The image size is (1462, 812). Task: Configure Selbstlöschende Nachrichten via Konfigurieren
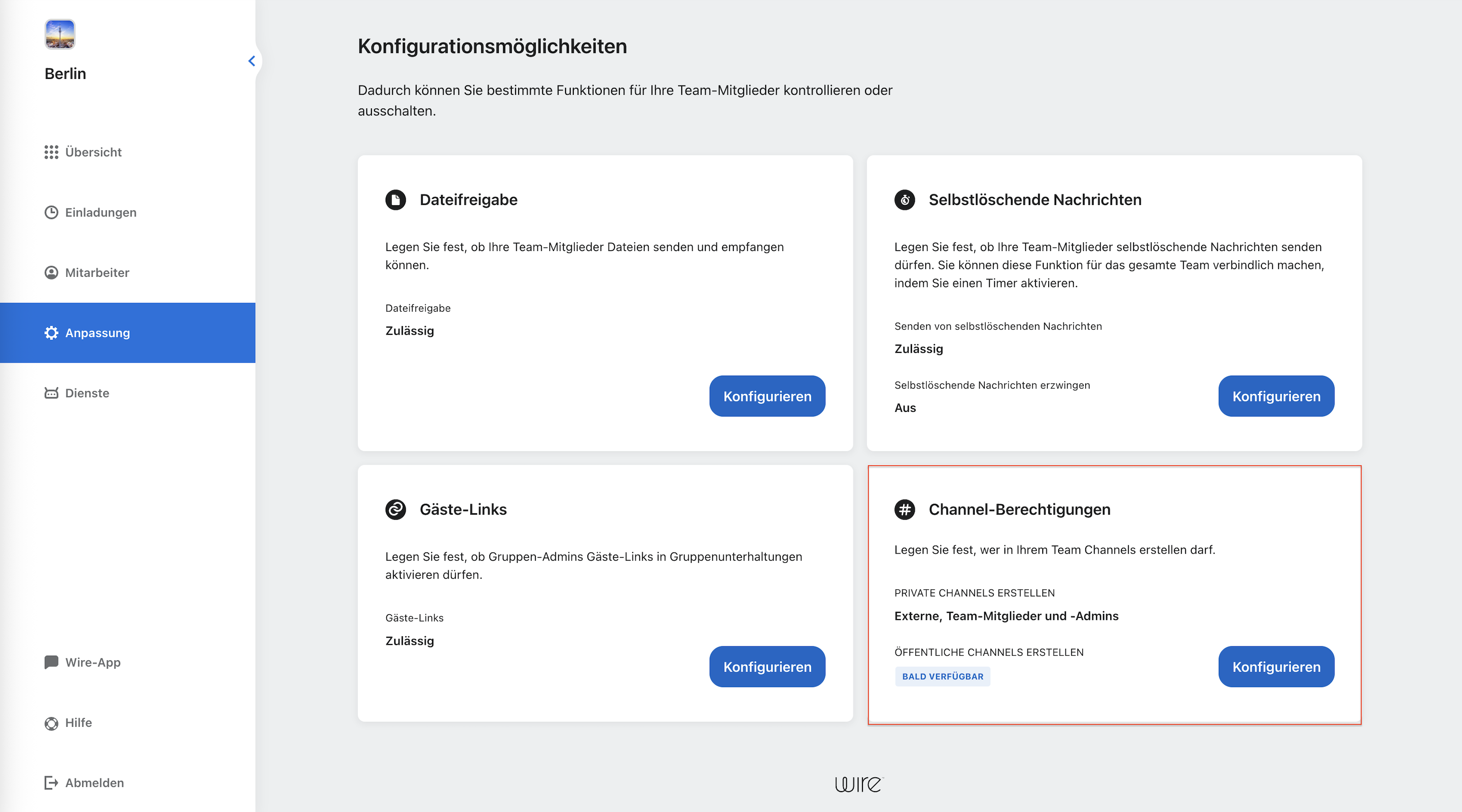1276,396
